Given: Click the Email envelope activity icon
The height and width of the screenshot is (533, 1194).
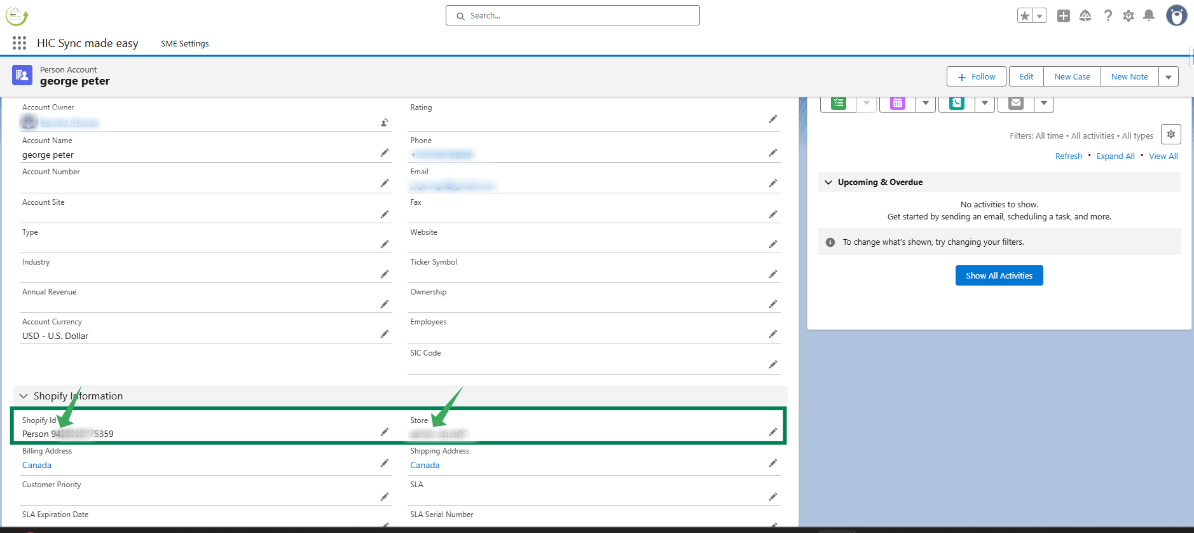Looking at the screenshot, I should point(1016,103).
